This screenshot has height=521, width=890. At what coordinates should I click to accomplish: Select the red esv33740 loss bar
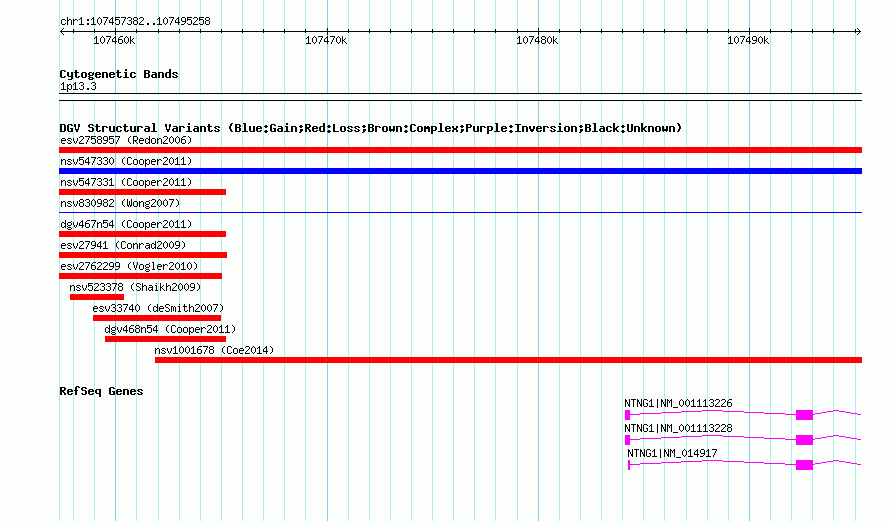click(157, 318)
